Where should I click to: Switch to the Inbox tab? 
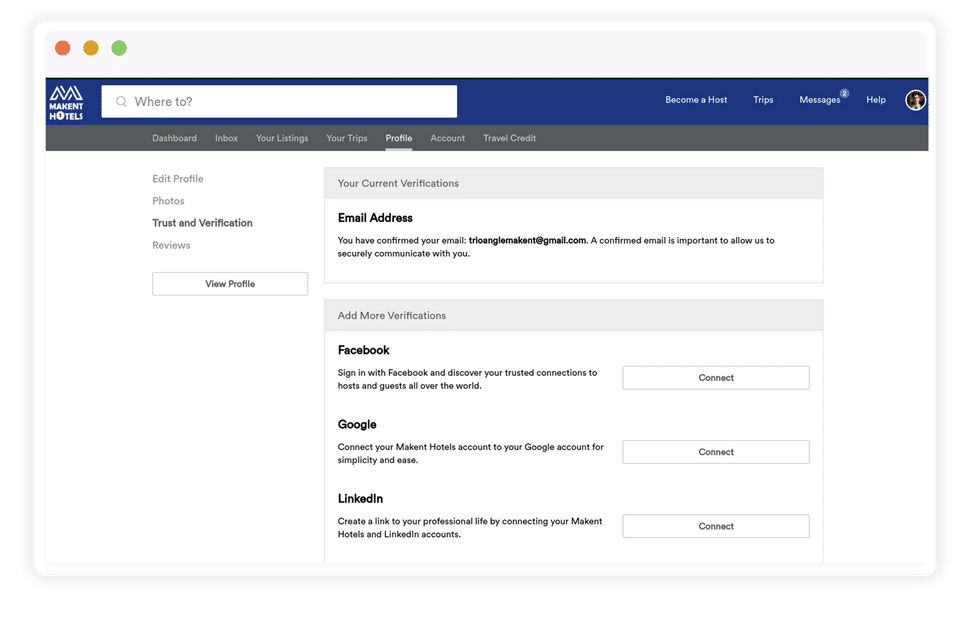point(226,138)
